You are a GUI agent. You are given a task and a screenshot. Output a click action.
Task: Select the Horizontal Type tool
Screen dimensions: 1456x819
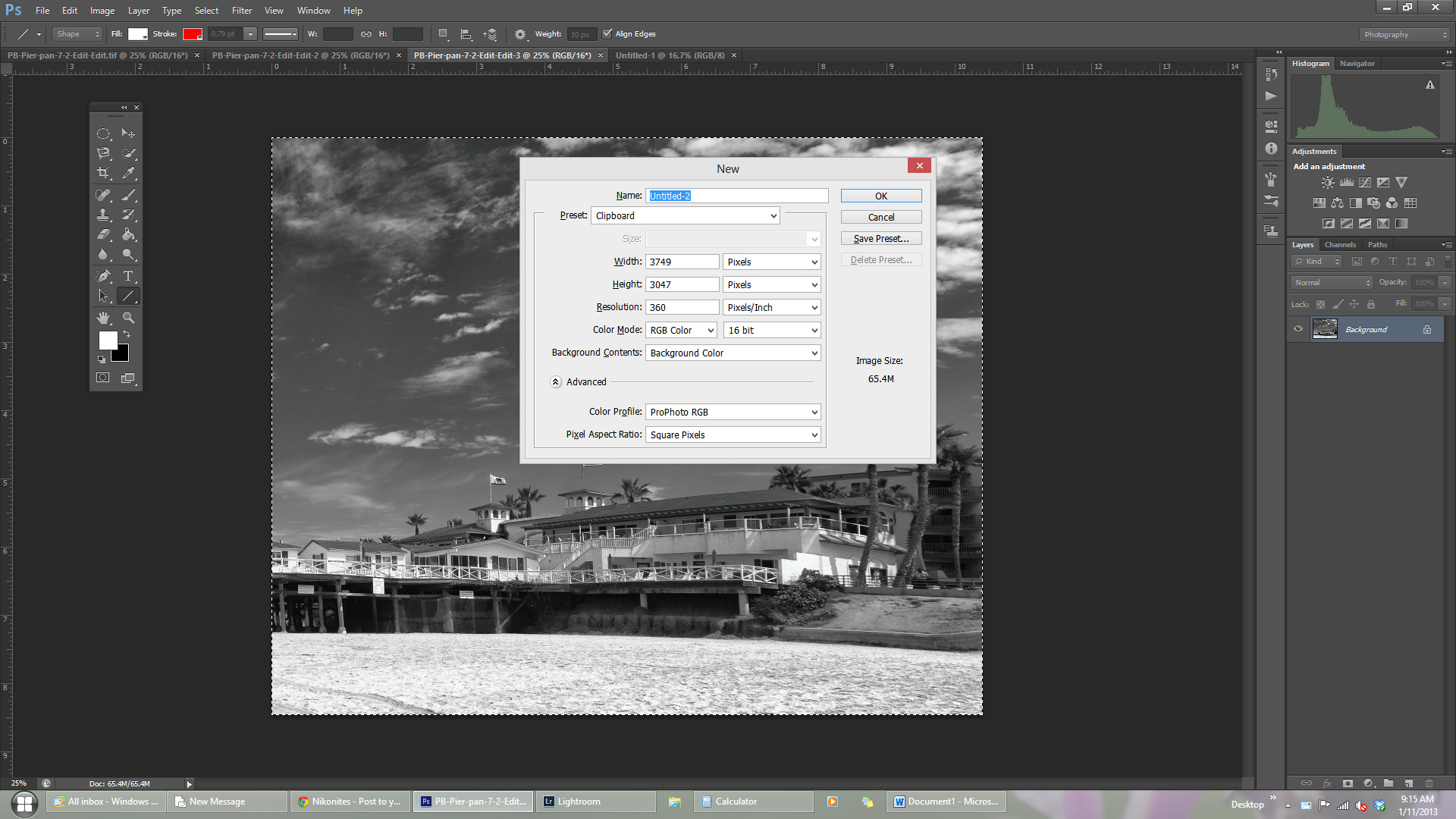coord(128,276)
